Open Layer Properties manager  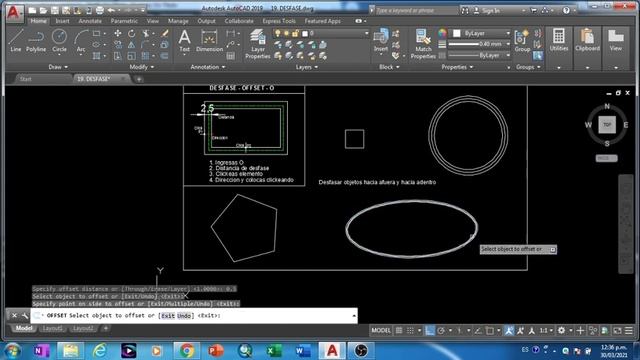(x=258, y=44)
